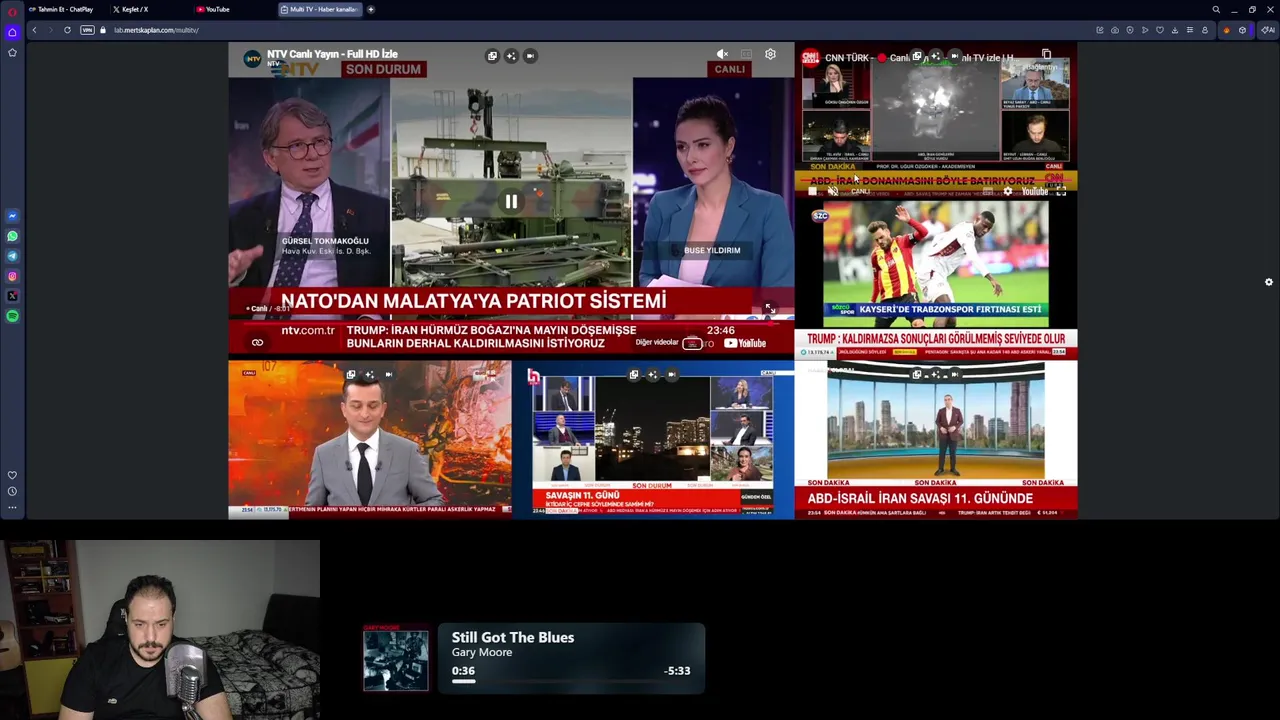The height and width of the screenshot is (720, 1280).
Task: Open the toolbar profile account icon
Action: pos(1204,30)
